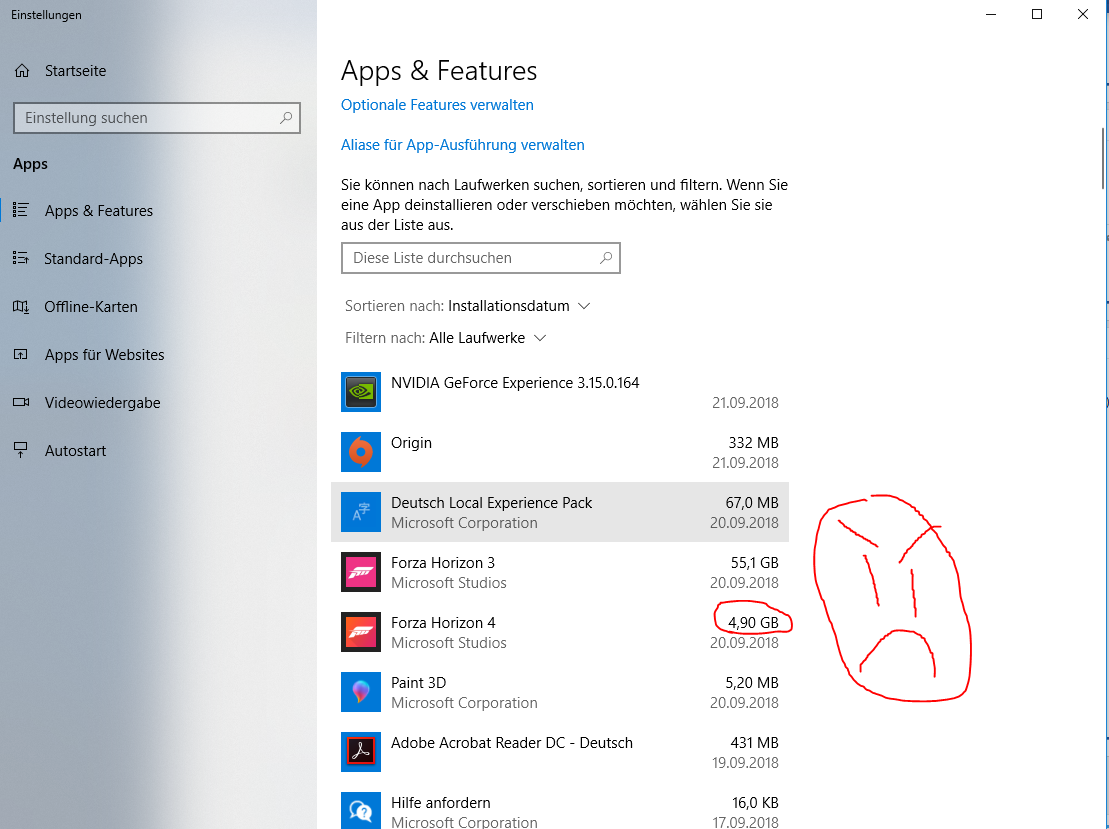The width and height of the screenshot is (1109, 829).
Task: Click the NVIDIA GeForce Experience app icon
Action: pos(361,392)
